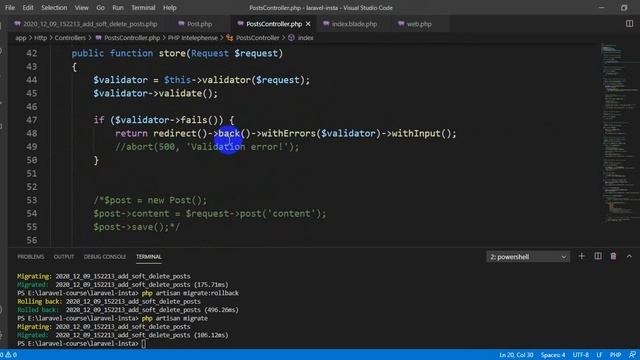Close the PostsController.php tab
640x360 pixels.
[308, 24]
